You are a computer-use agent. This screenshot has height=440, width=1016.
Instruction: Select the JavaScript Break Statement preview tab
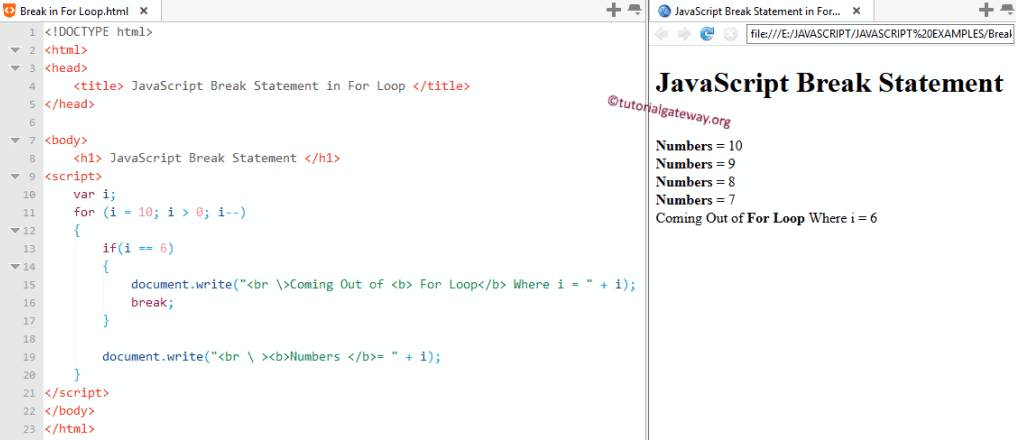tap(758, 11)
